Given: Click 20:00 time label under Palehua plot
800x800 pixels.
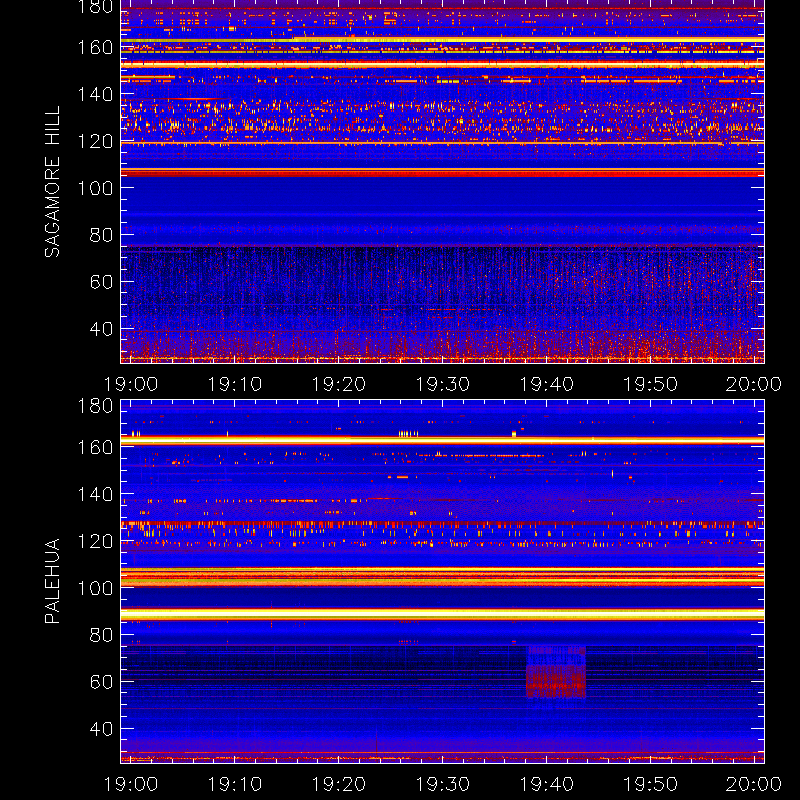Looking at the screenshot, I should coord(754,784).
